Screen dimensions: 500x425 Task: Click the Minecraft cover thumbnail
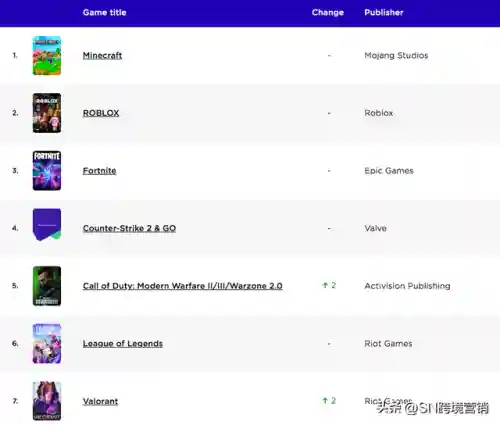[x=47, y=55]
